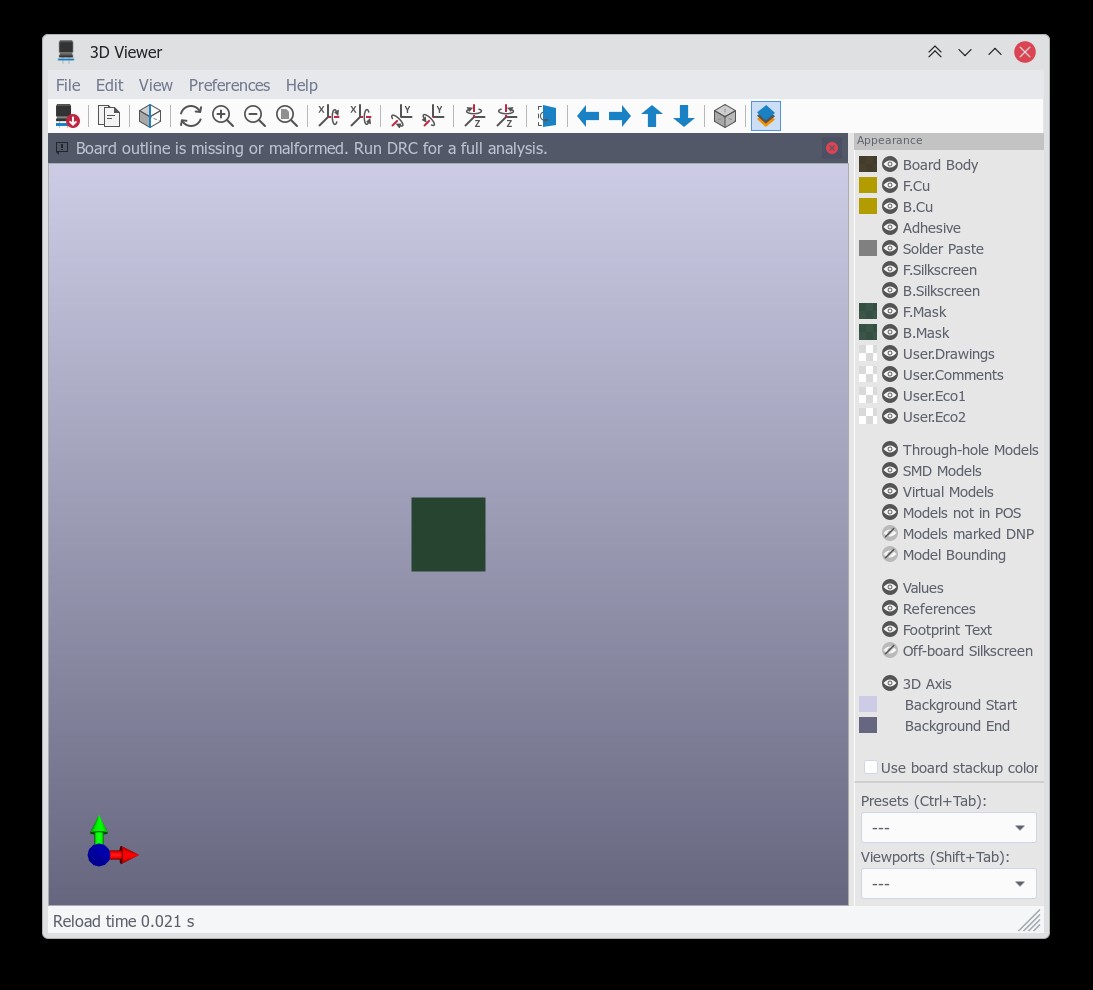Click the green board in 3D canvas

point(448,534)
